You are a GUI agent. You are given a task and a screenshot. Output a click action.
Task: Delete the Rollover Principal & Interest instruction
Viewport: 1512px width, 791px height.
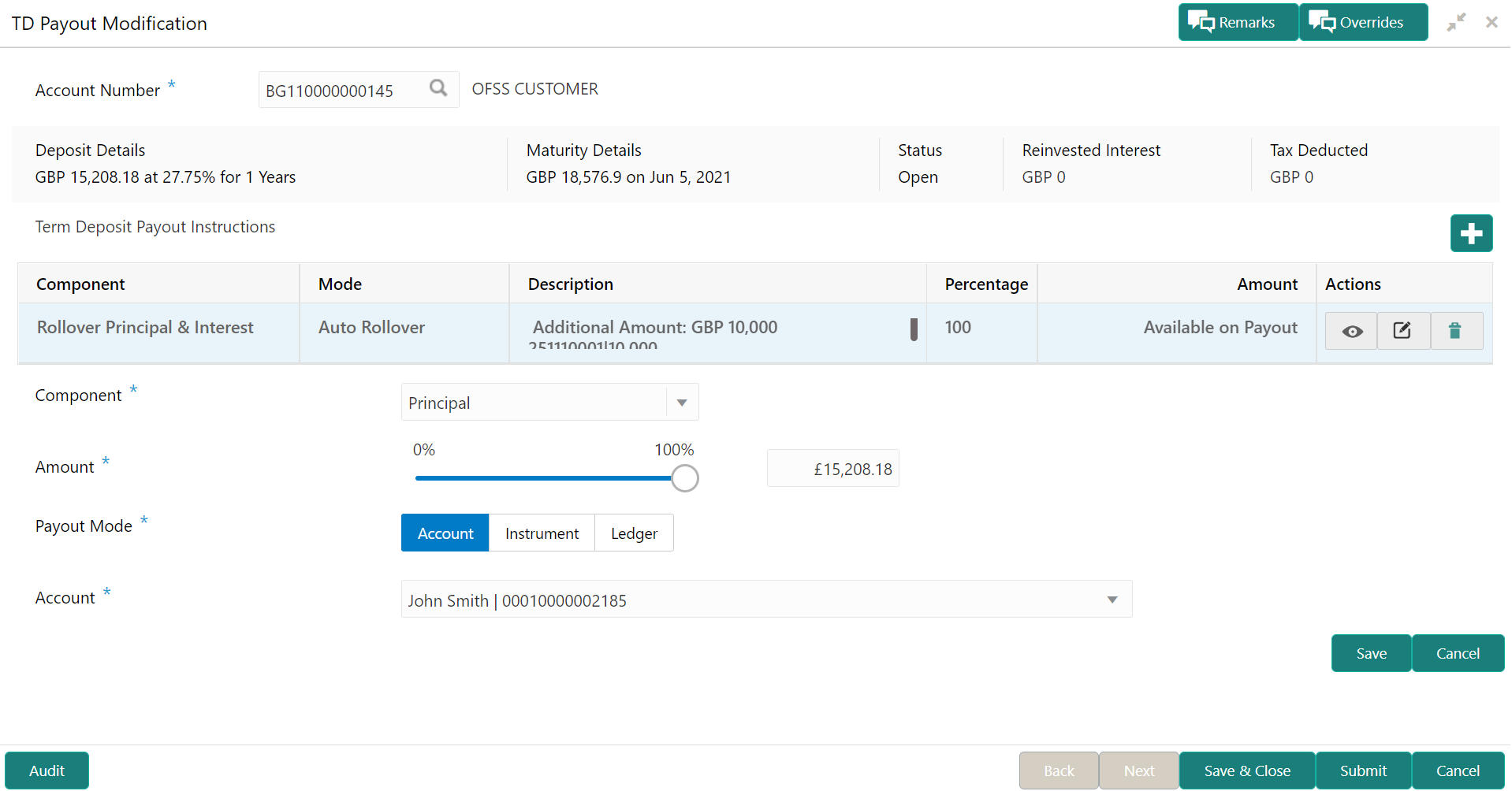[x=1456, y=331]
